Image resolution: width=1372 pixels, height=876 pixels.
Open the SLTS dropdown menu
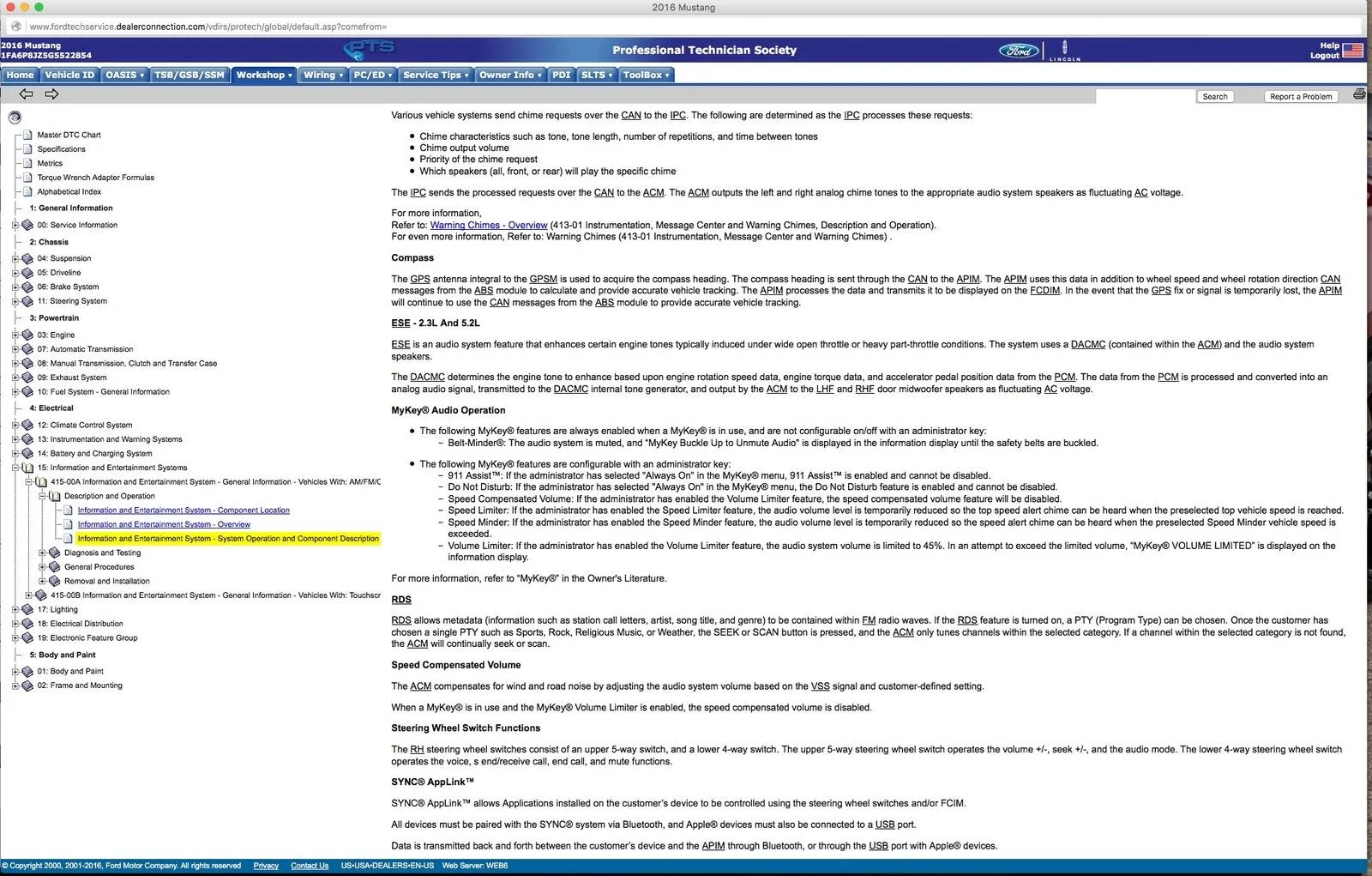(597, 75)
